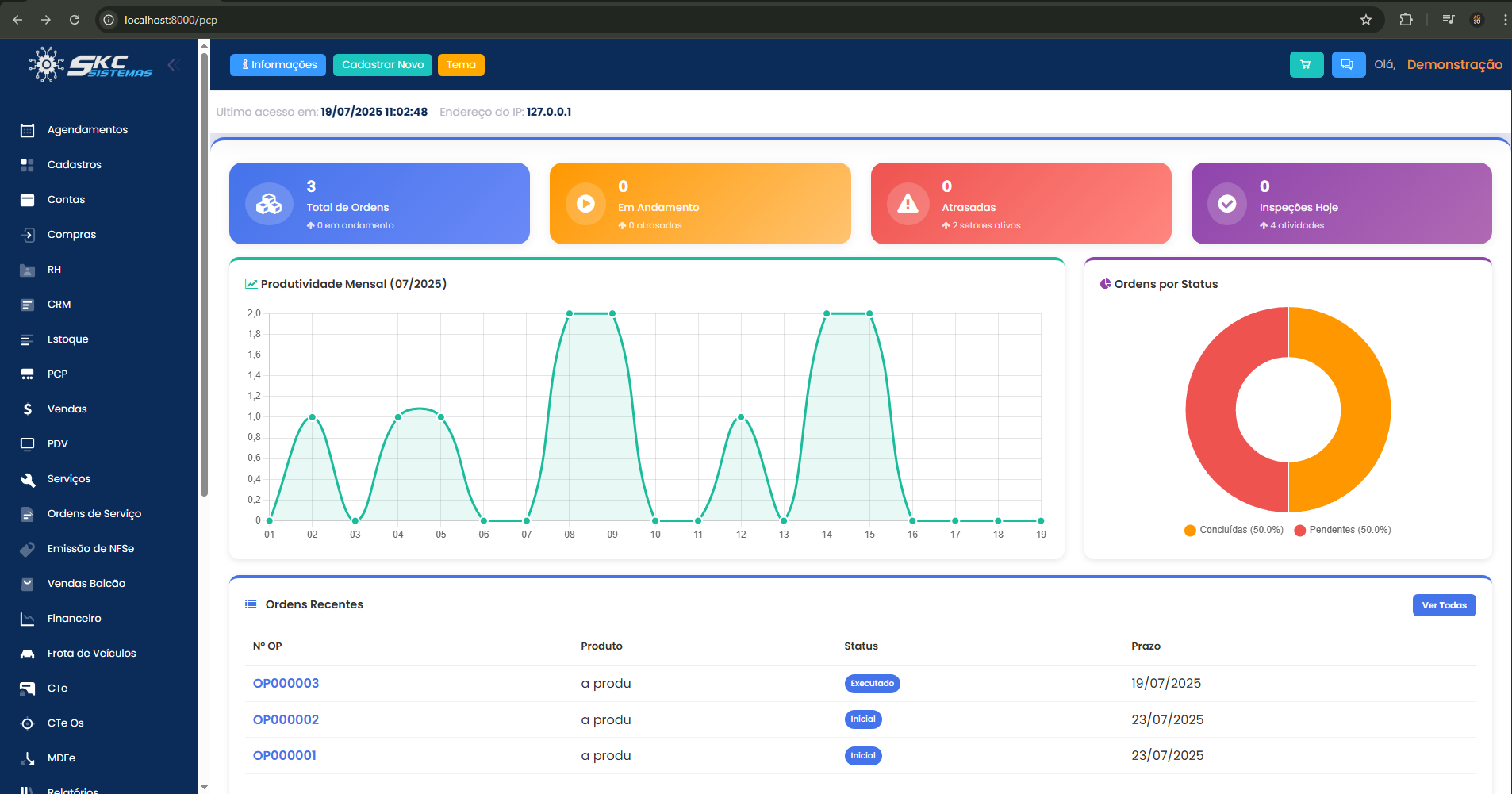This screenshot has height=794, width=1512.
Task: Open order OP000003 link
Action: 286,684
